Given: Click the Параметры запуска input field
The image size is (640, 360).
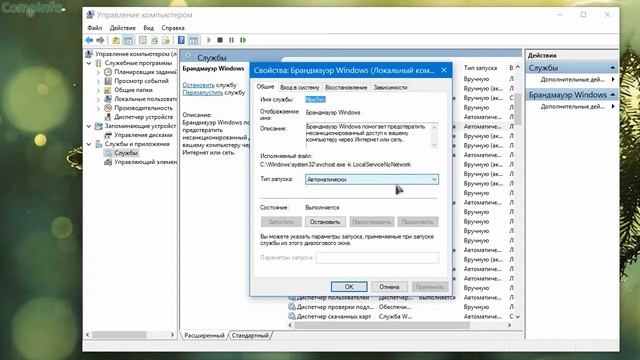Looking at the screenshot, I should coord(378,258).
